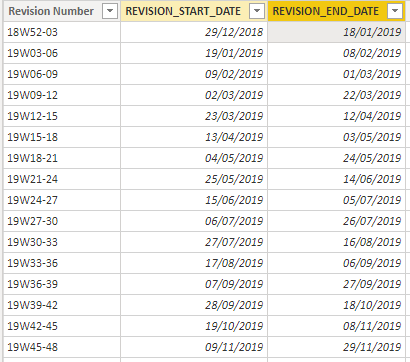Open the REVISION_END_DATE column filter dropdown
Screen dimensions: 410x362
[395, 11]
